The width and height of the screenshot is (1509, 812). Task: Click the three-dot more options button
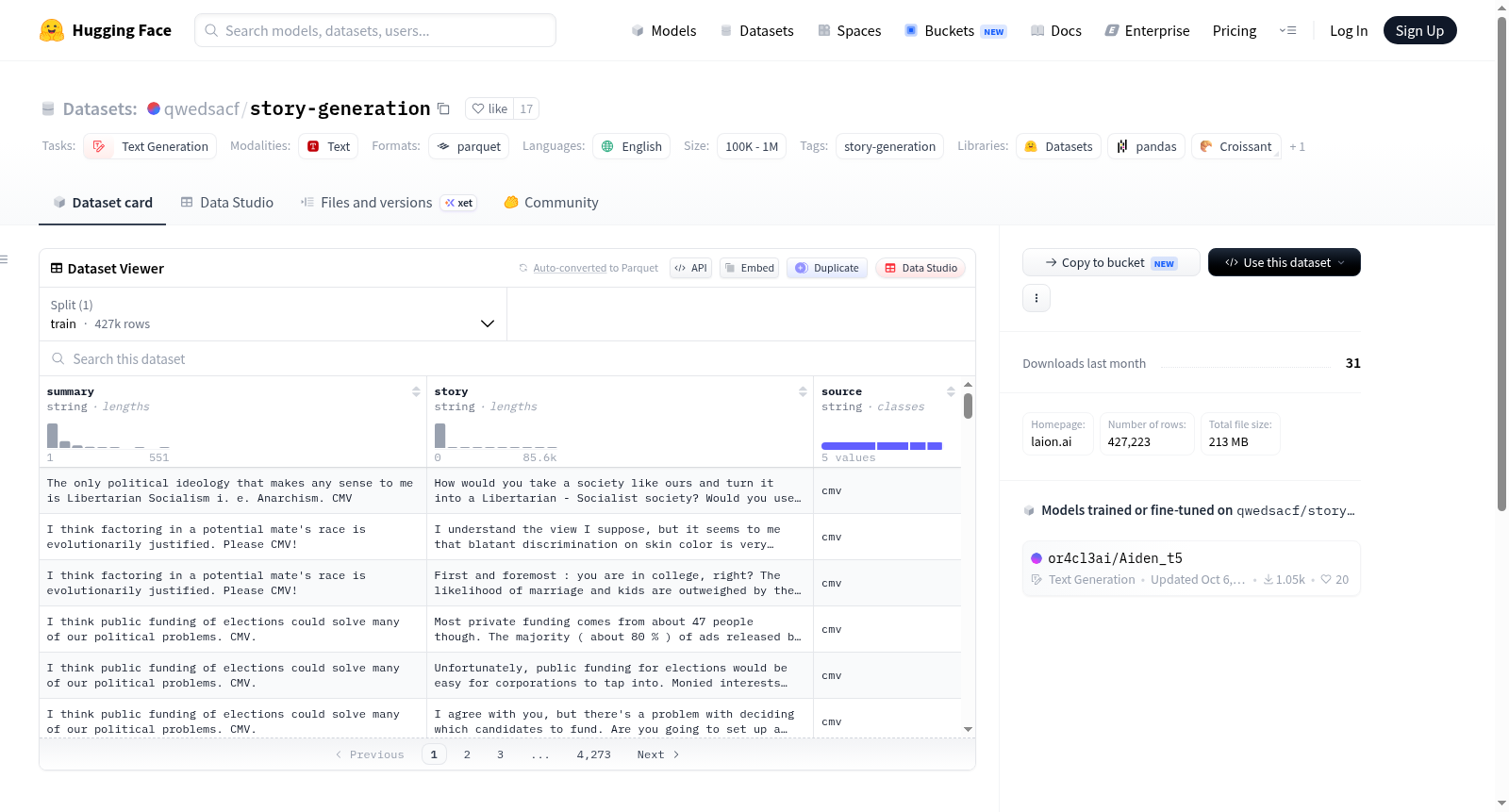pyautogui.click(x=1036, y=298)
